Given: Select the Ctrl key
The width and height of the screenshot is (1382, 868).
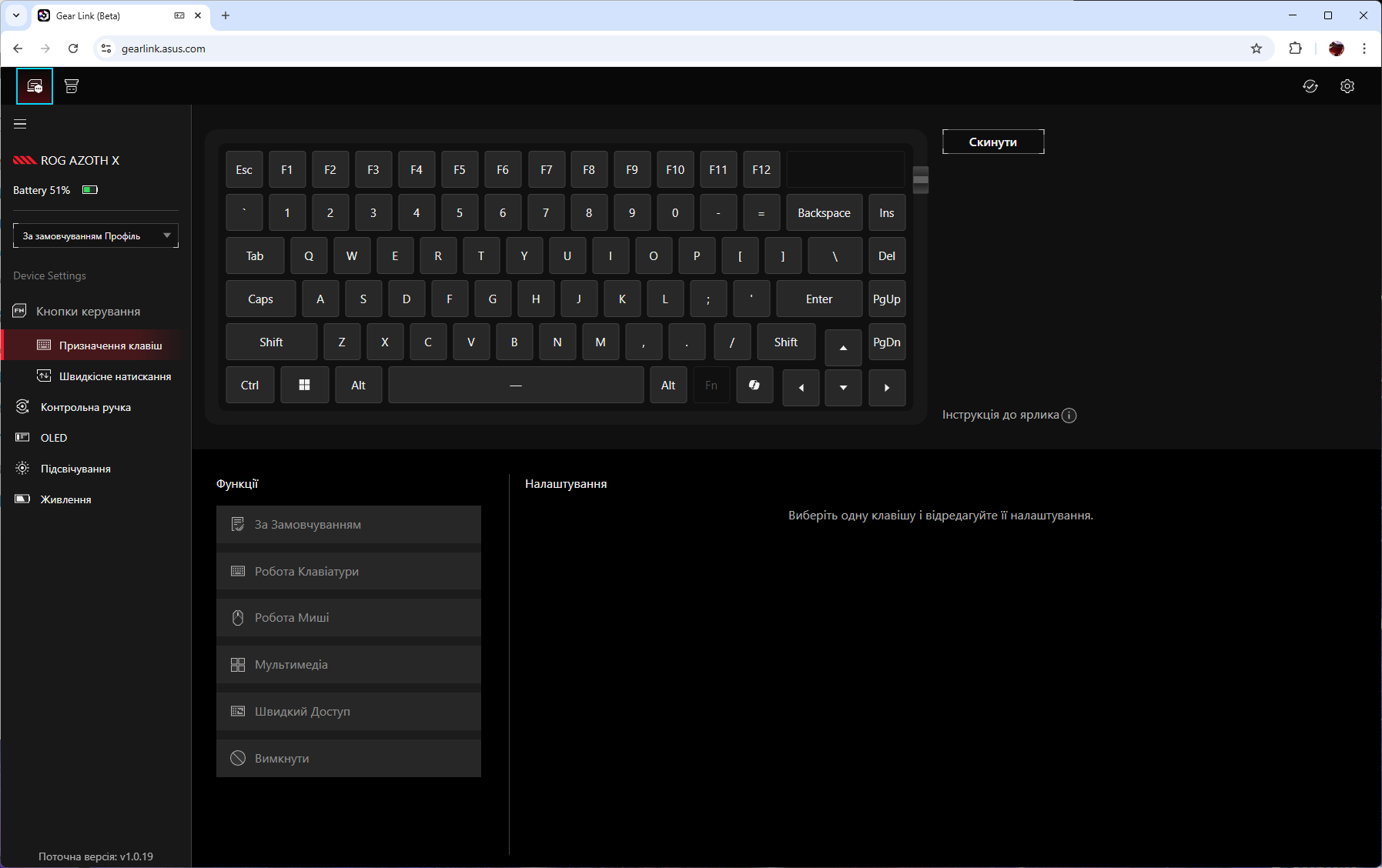Looking at the screenshot, I should pos(249,385).
